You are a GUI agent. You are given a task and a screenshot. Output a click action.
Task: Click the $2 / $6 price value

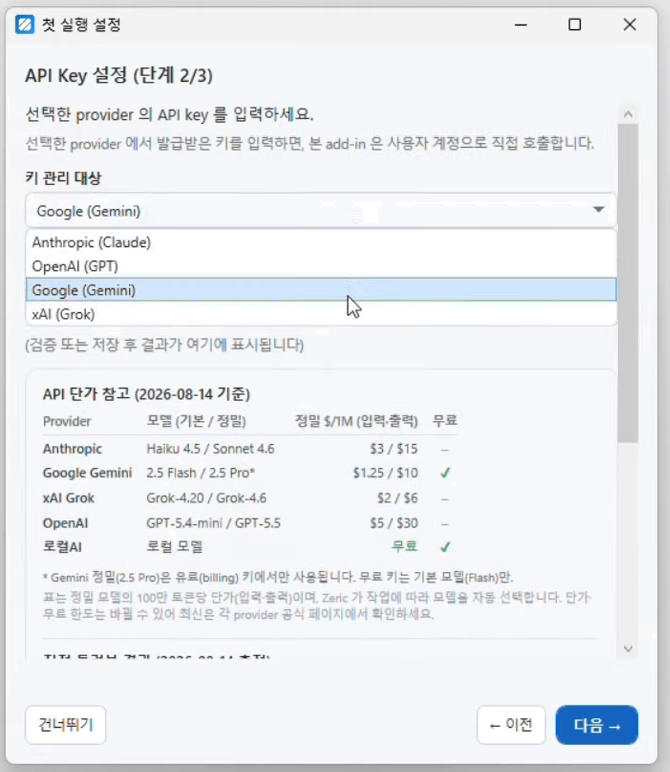(397, 498)
